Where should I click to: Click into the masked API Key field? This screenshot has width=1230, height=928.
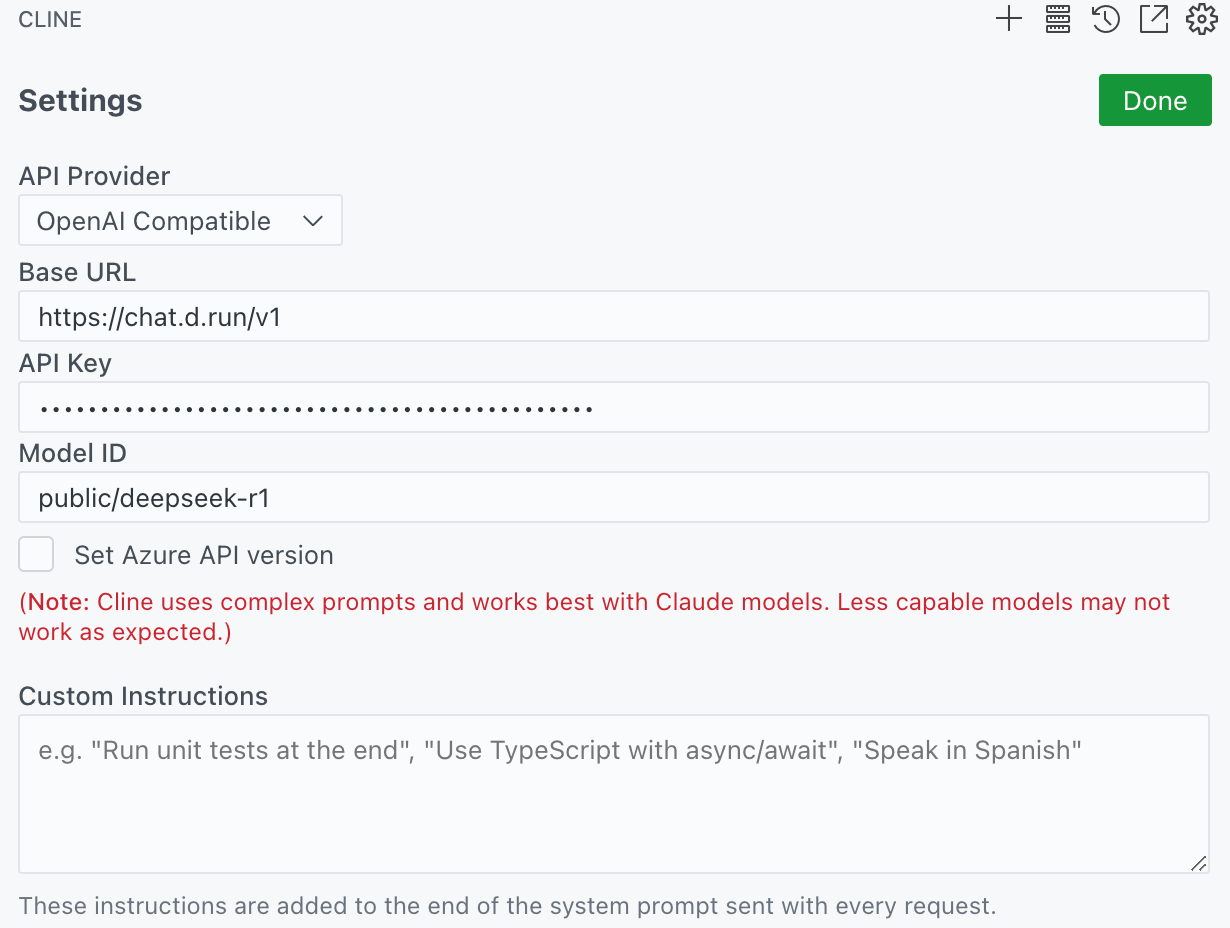pos(613,408)
